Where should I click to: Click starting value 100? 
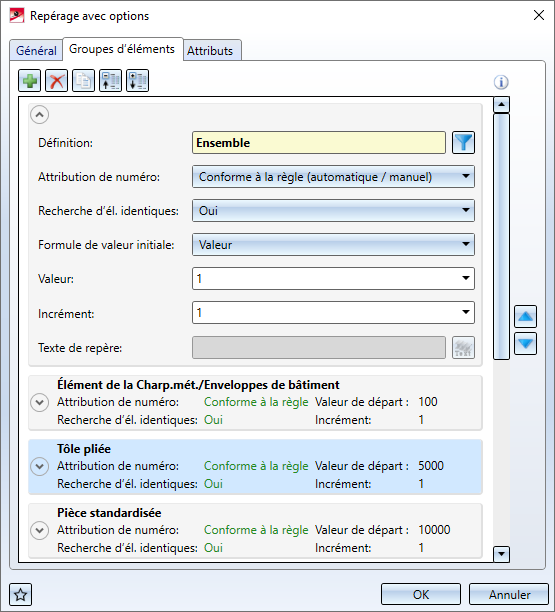pyautogui.click(x=428, y=402)
